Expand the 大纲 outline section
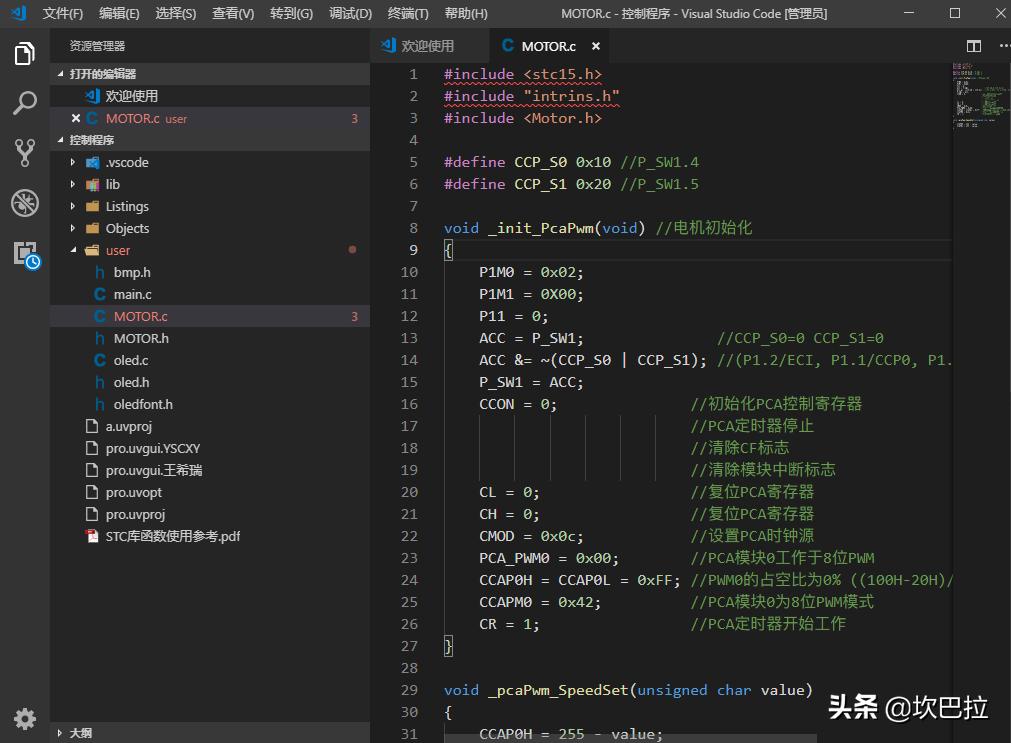 click(80, 733)
